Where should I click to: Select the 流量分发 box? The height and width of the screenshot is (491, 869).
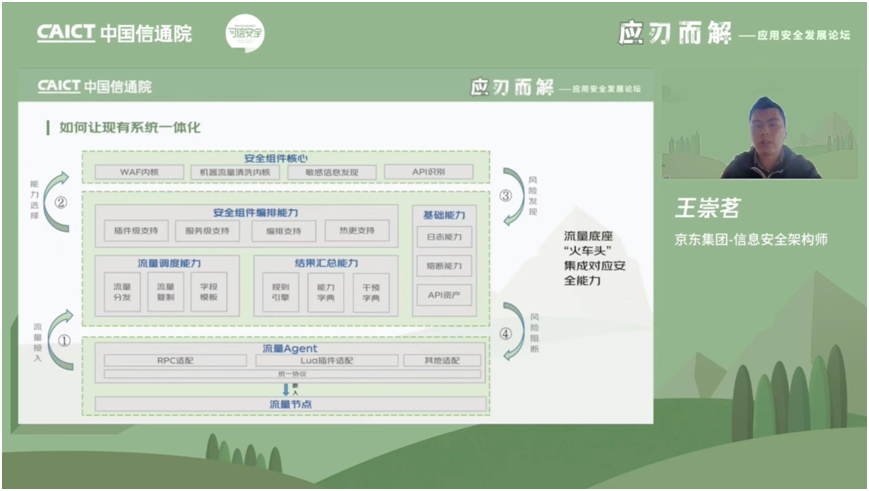122,292
